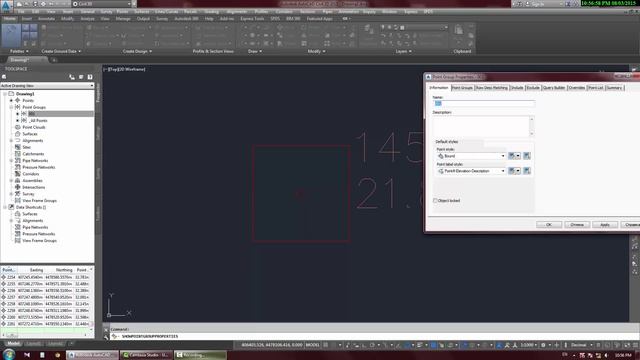Click the Description text area
The width and height of the screenshot is (640, 360).
pyautogui.click(x=481, y=126)
